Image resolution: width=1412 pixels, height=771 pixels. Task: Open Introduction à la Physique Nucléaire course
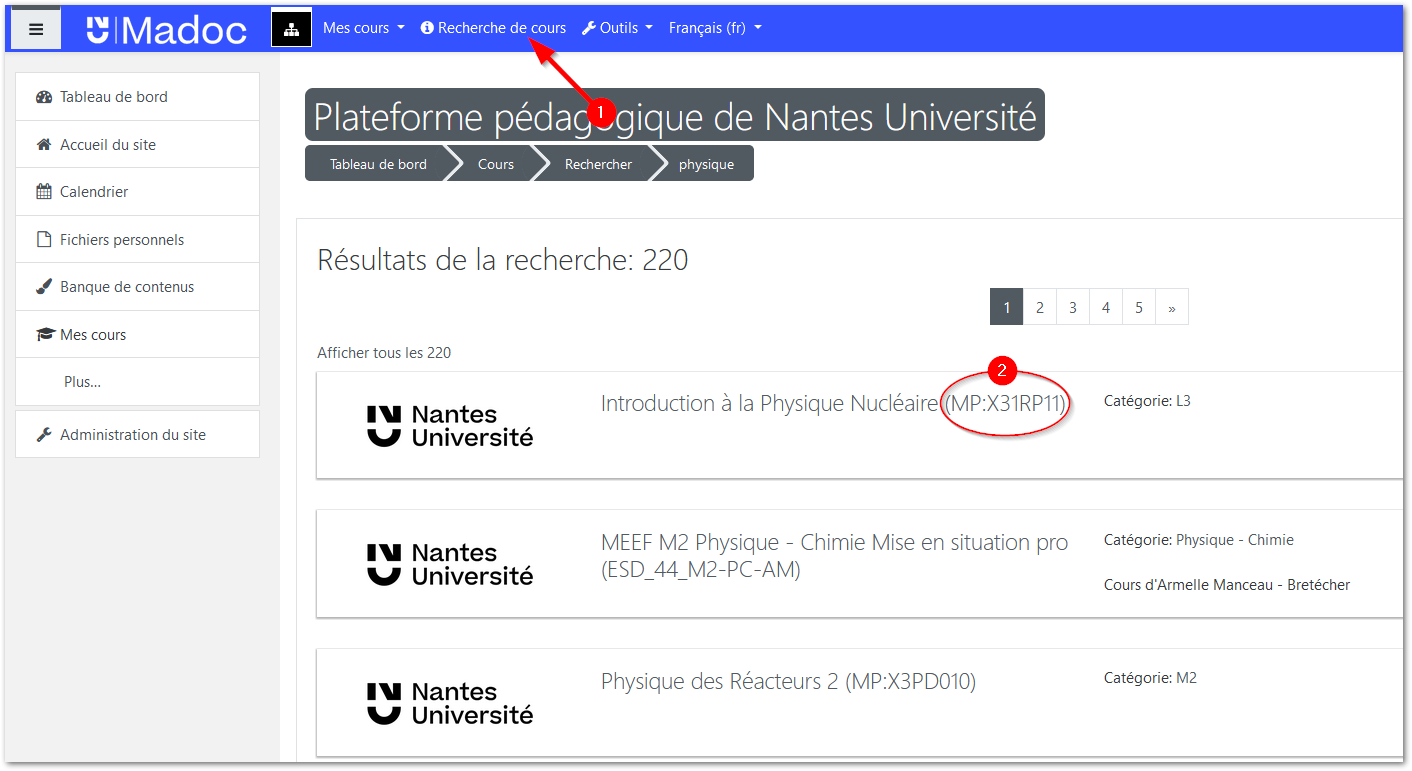[x=769, y=404]
